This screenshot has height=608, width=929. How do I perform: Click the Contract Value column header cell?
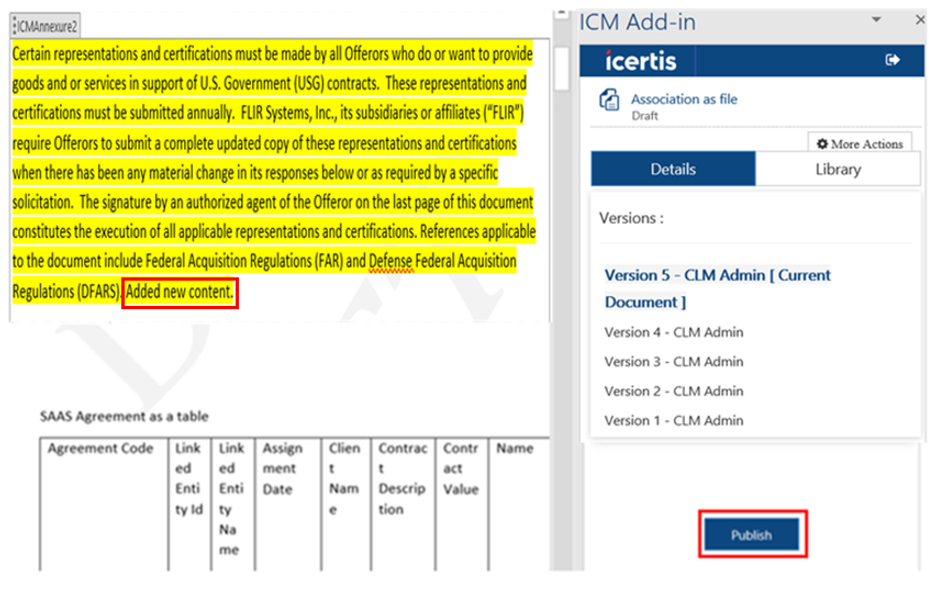461,469
